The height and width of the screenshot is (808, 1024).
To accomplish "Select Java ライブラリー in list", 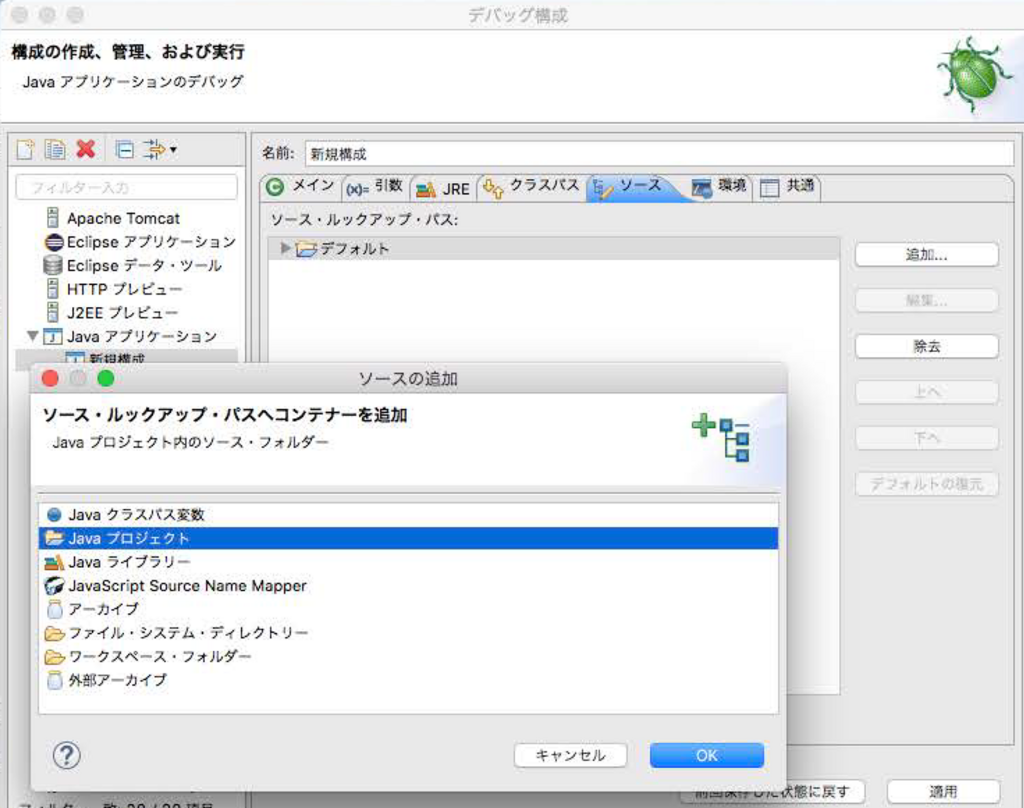I will pyautogui.click(x=408, y=562).
